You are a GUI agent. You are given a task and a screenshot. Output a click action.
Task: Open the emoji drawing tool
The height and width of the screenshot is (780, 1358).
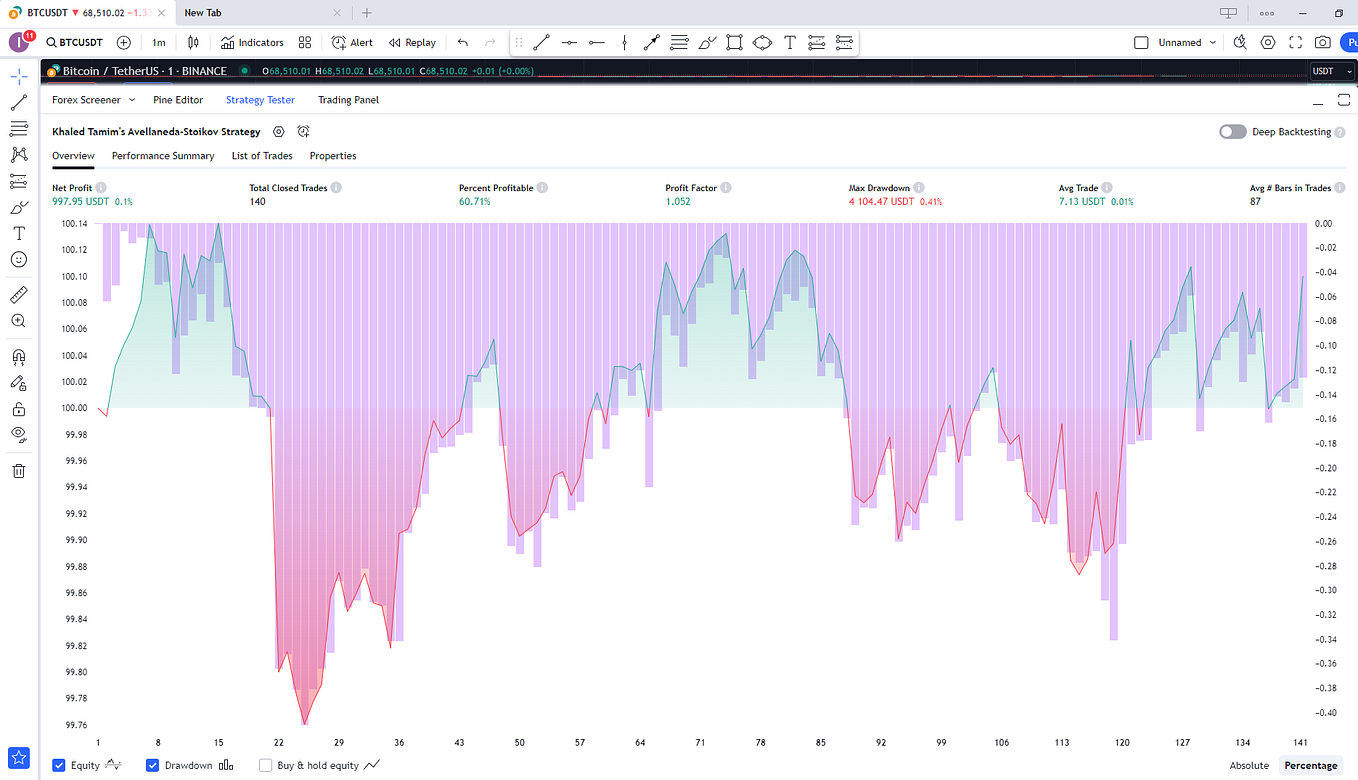(x=19, y=259)
